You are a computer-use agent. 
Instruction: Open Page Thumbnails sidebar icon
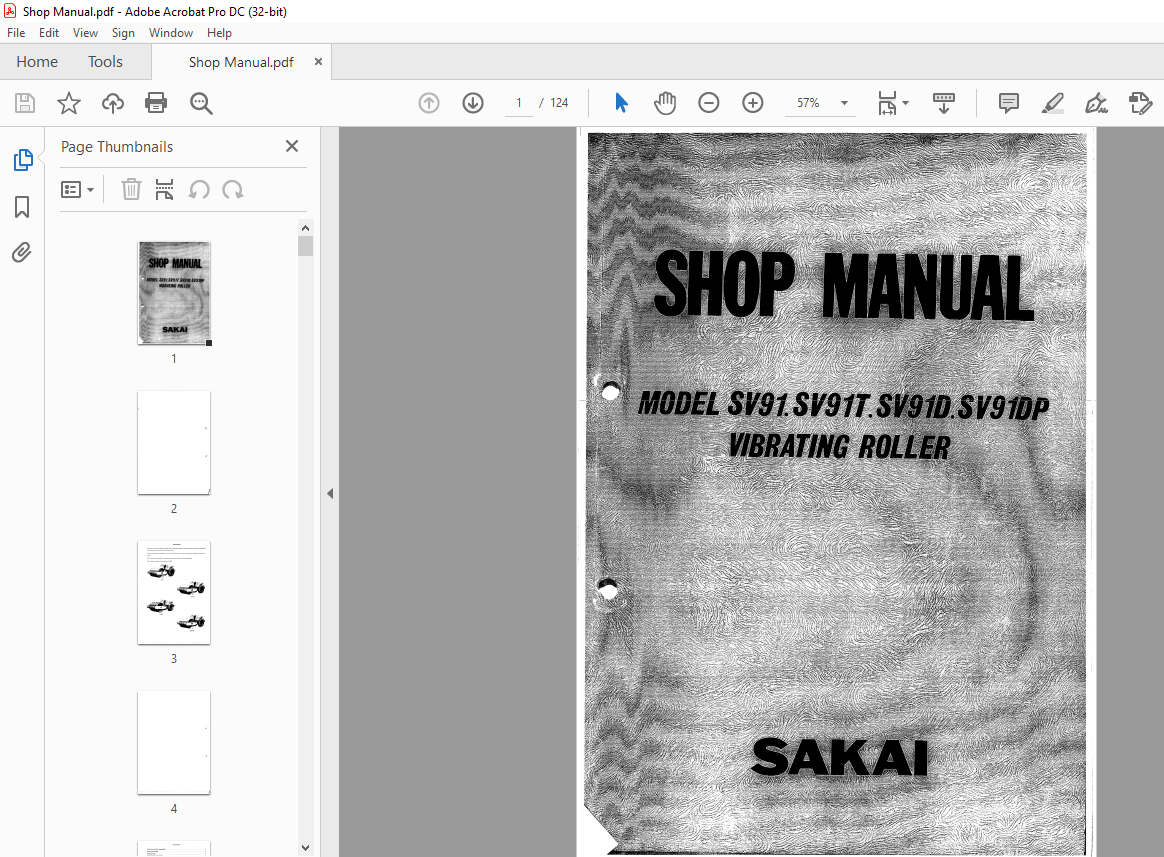[x=22, y=160]
